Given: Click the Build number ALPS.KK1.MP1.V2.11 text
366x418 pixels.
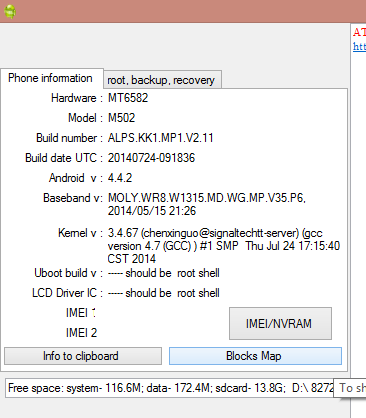Looking at the screenshot, I should (160, 138).
